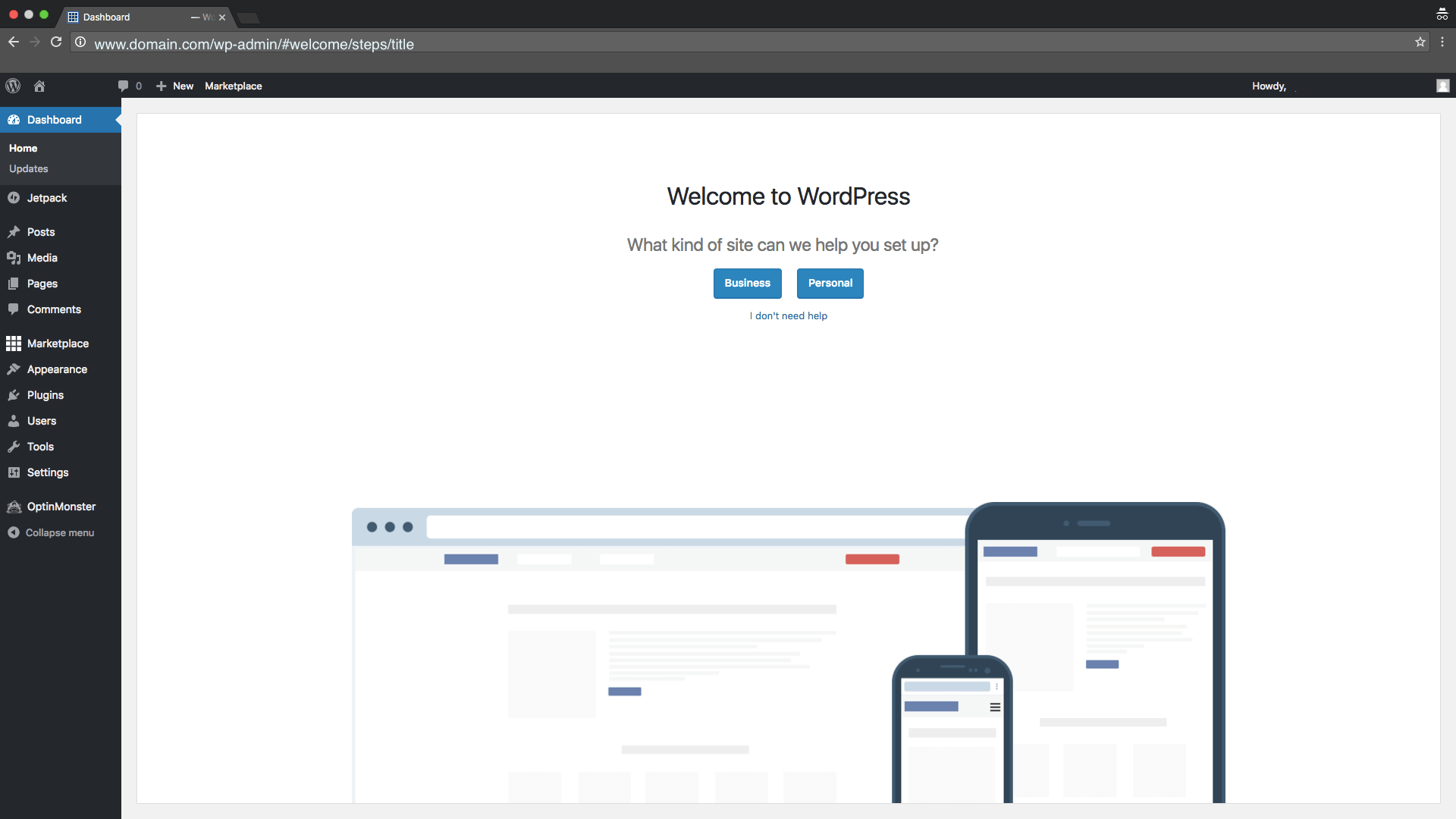
Task: Click the Comments menu icon
Action: tap(13, 309)
